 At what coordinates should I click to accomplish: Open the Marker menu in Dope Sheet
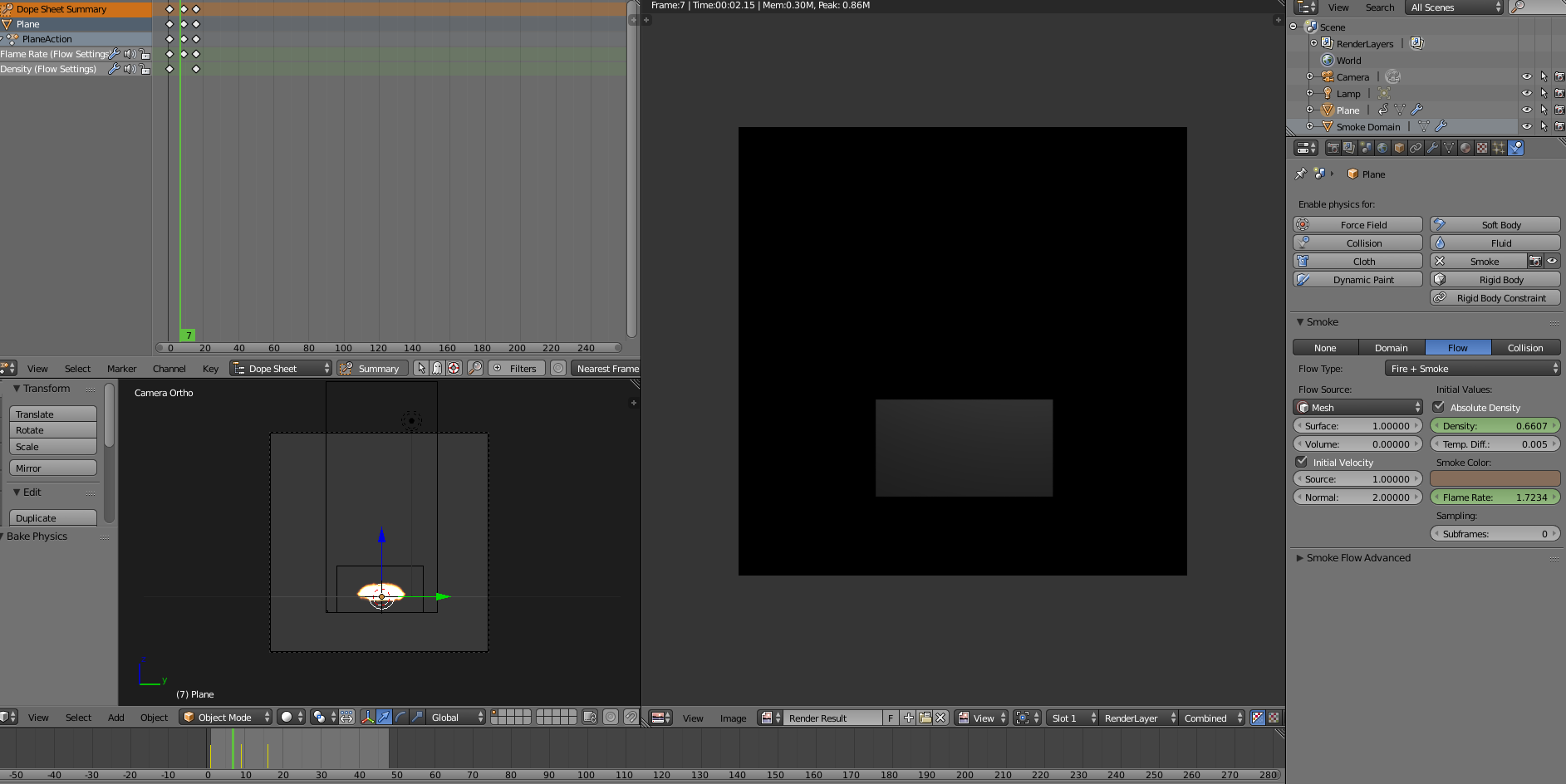121,368
